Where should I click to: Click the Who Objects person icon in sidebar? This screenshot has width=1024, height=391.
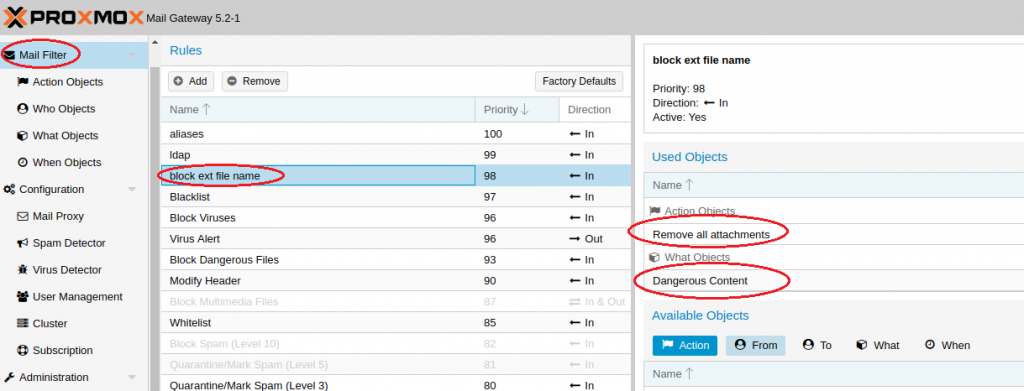[22, 109]
